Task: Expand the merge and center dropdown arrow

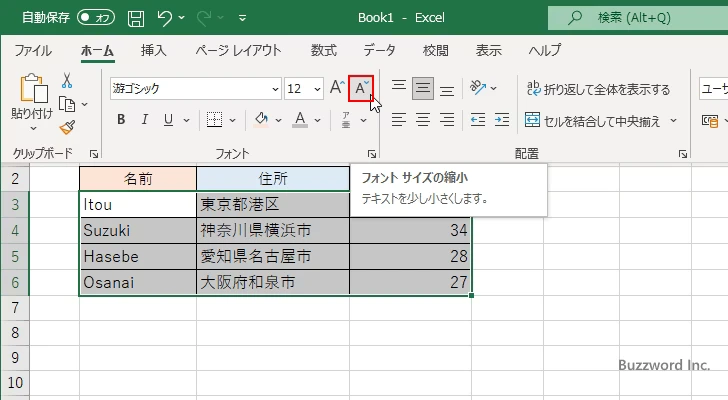Action: (673, 121)
